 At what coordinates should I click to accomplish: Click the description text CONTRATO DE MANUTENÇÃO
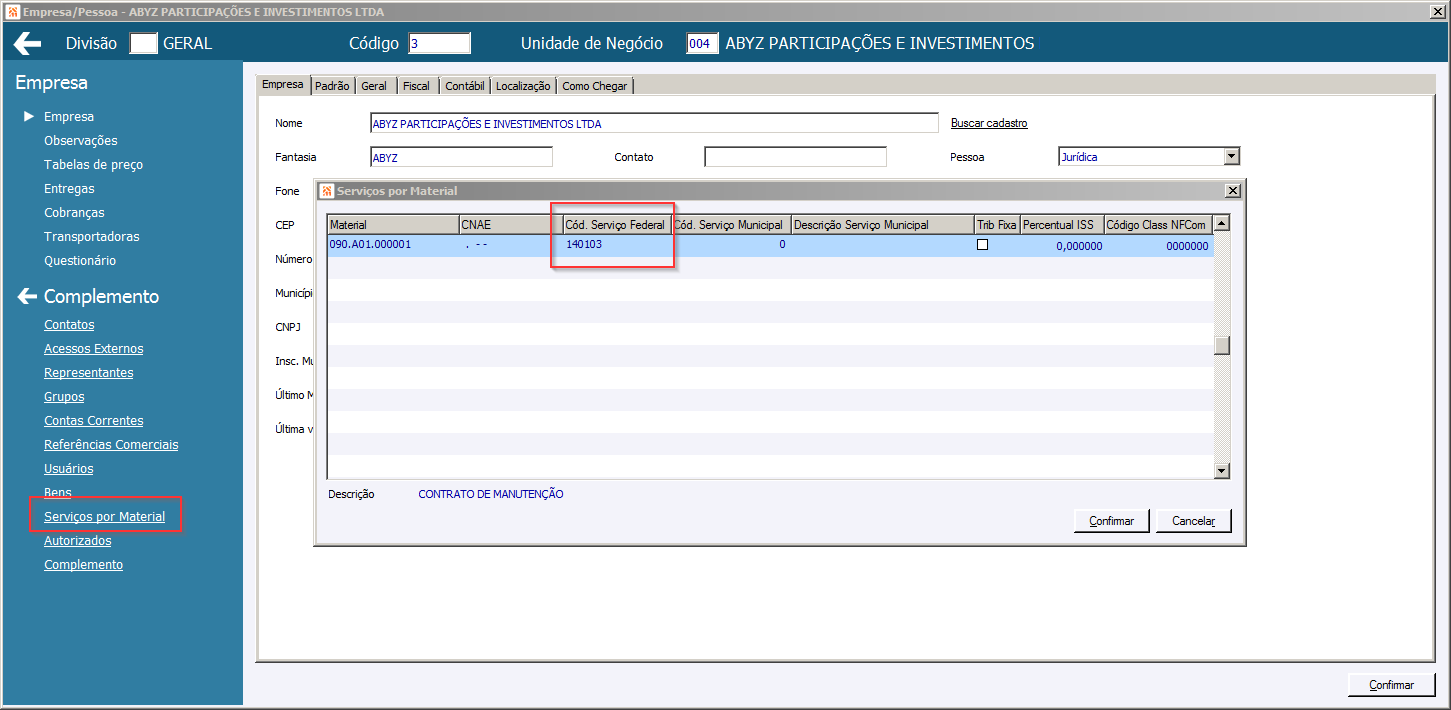491,494
